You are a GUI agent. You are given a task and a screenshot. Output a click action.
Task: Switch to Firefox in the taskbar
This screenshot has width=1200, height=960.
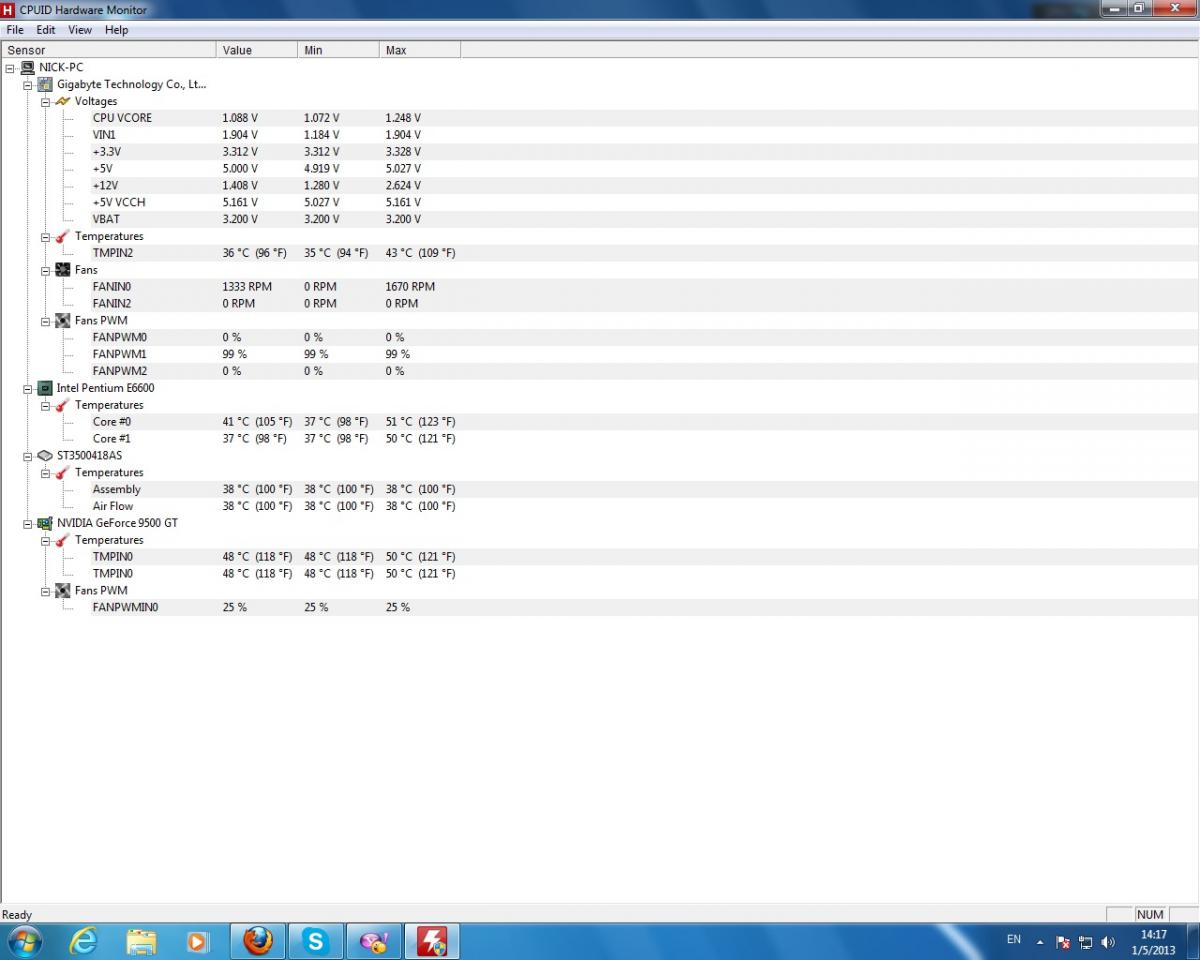[258, 941]
